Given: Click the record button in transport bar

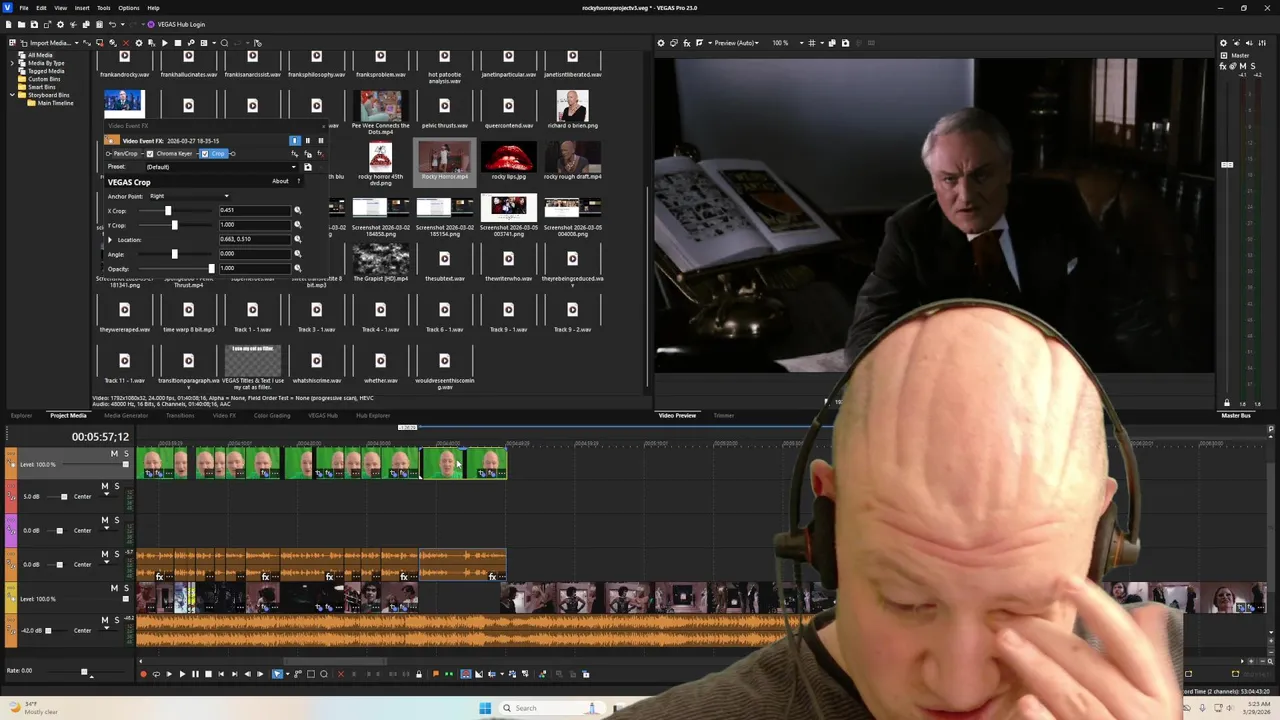Looking at the screenshot, I should (x=143, y=674).
